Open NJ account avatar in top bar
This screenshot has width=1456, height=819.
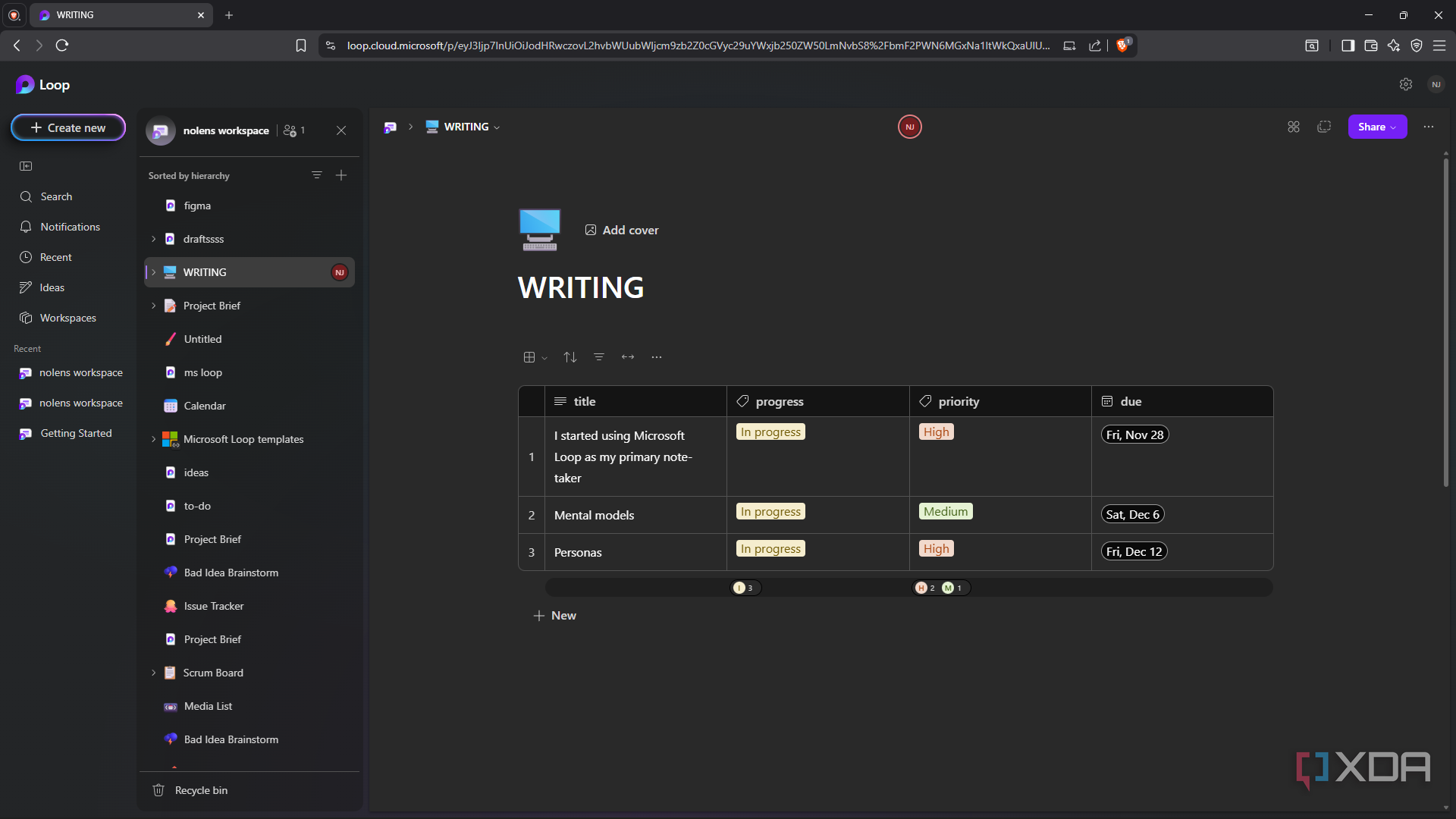click(1436, 84)
